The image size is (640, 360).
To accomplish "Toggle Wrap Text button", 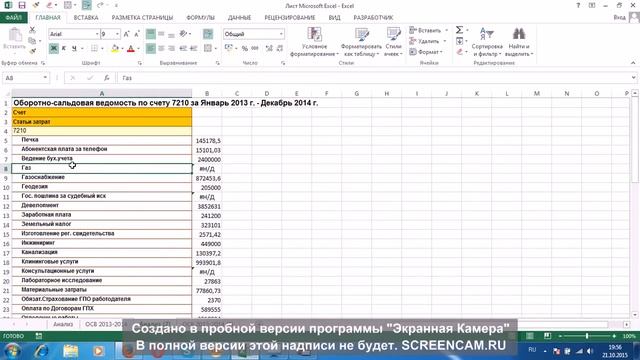I will 208,34.
